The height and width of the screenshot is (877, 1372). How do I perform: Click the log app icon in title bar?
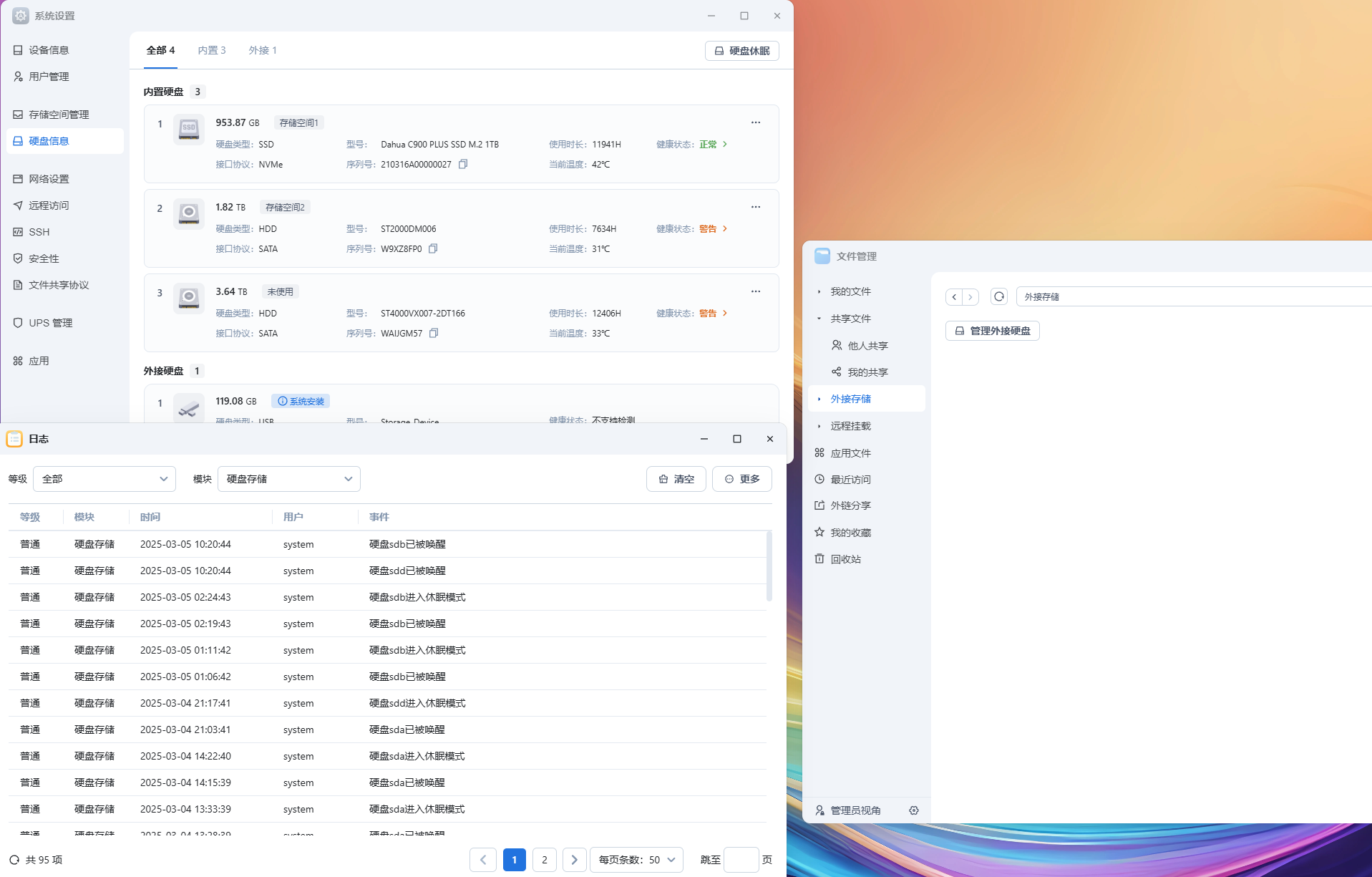(x=14, y=439)
